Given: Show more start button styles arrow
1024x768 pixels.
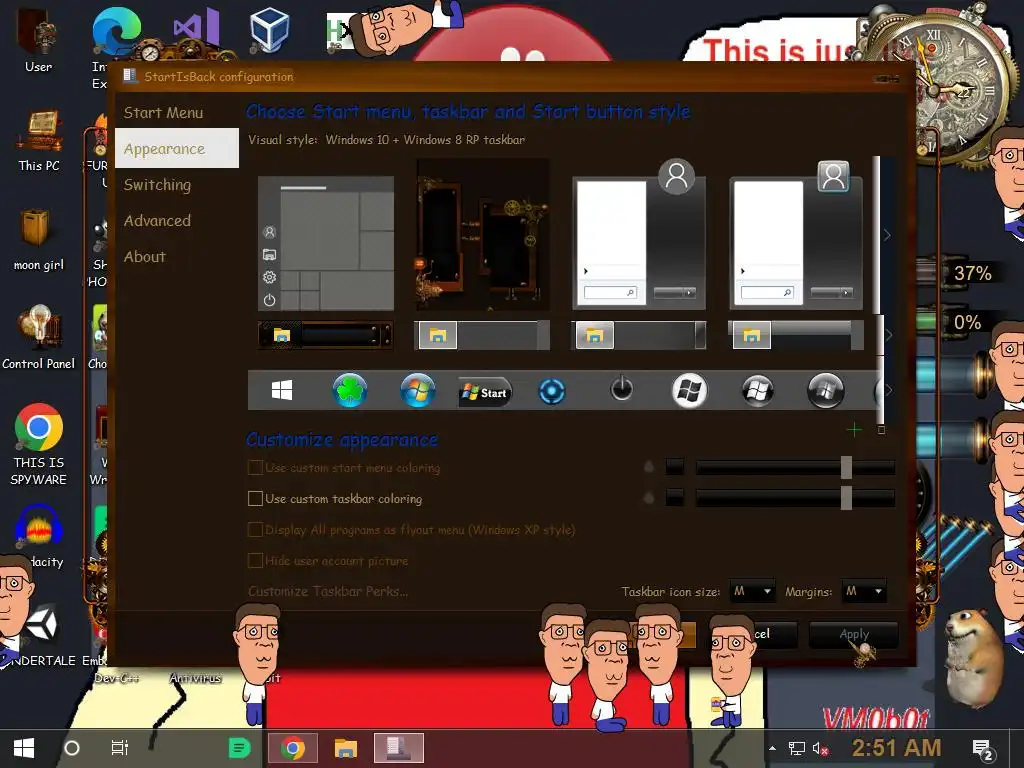Looking at the screenshot, I should (887, 390).
